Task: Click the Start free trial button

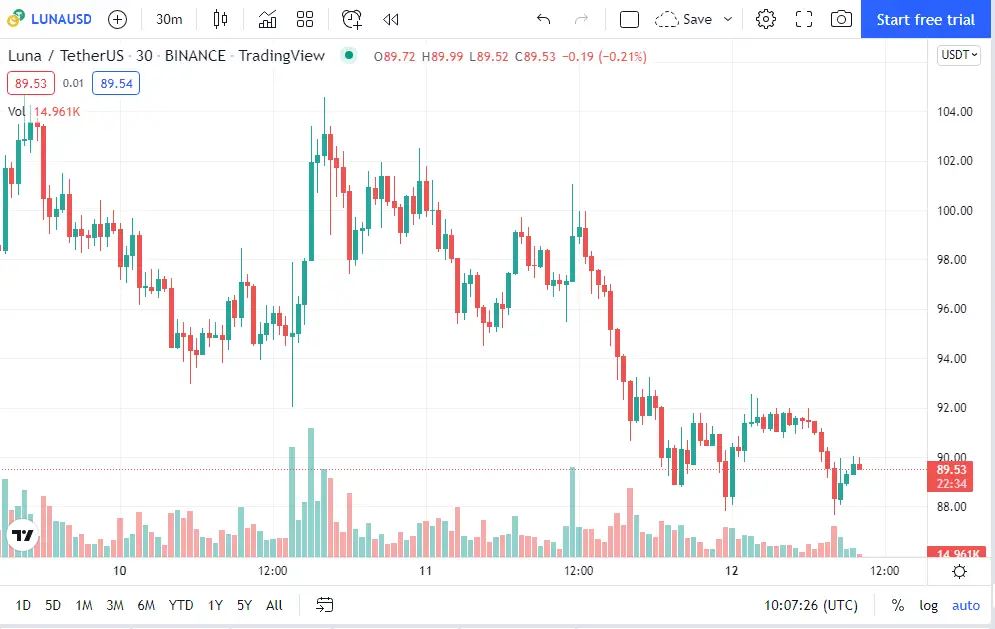Action: coord(926,20)
